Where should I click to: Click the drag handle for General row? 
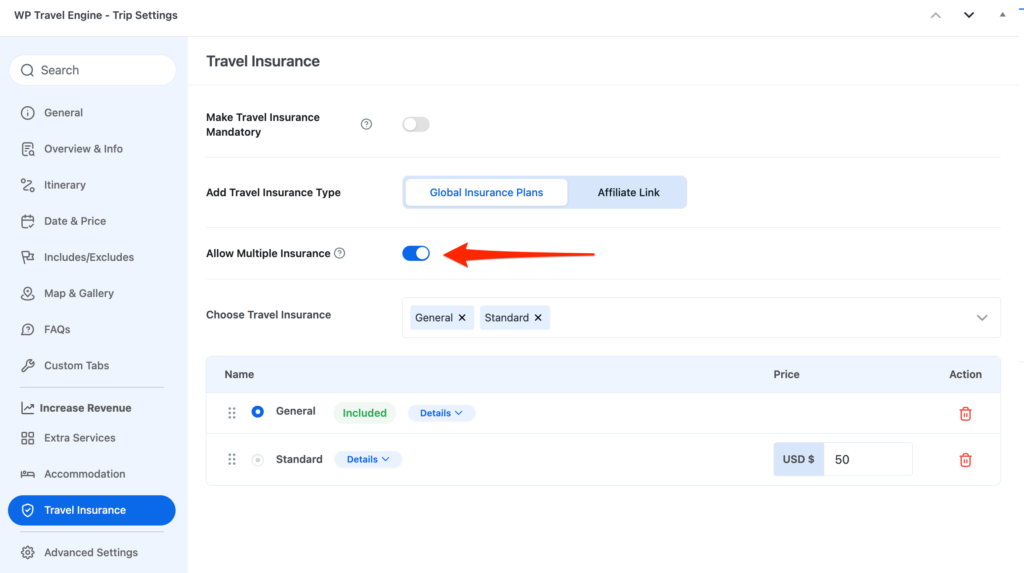[232, 413]
